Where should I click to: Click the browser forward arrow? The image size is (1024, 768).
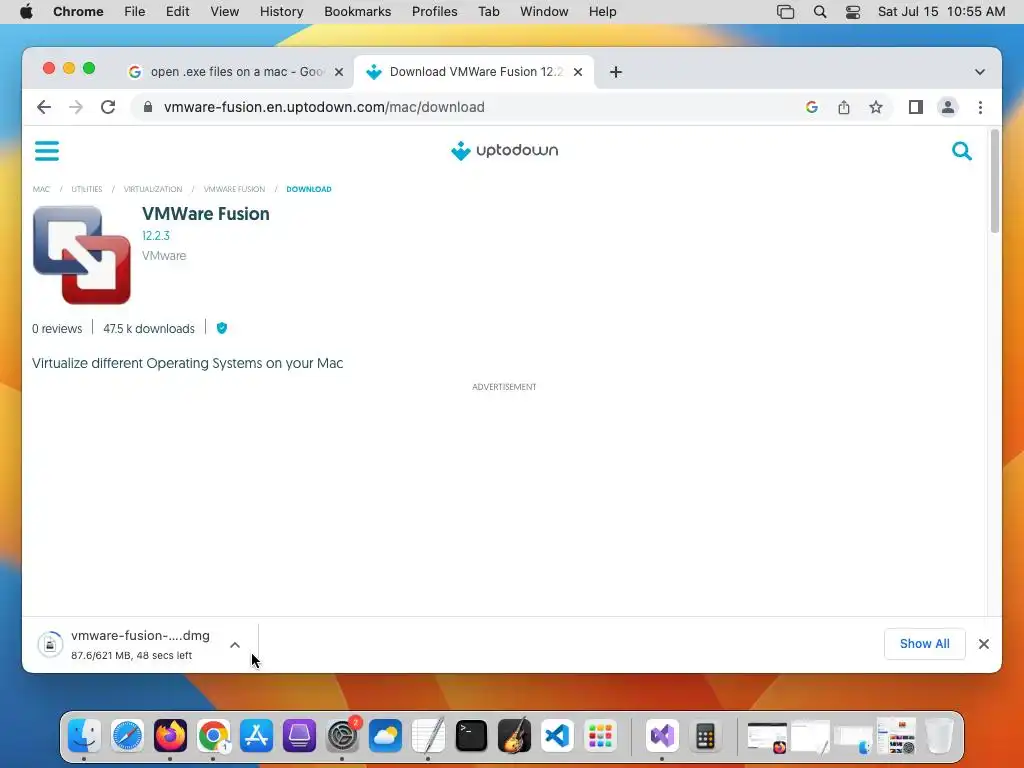(76, 107)
